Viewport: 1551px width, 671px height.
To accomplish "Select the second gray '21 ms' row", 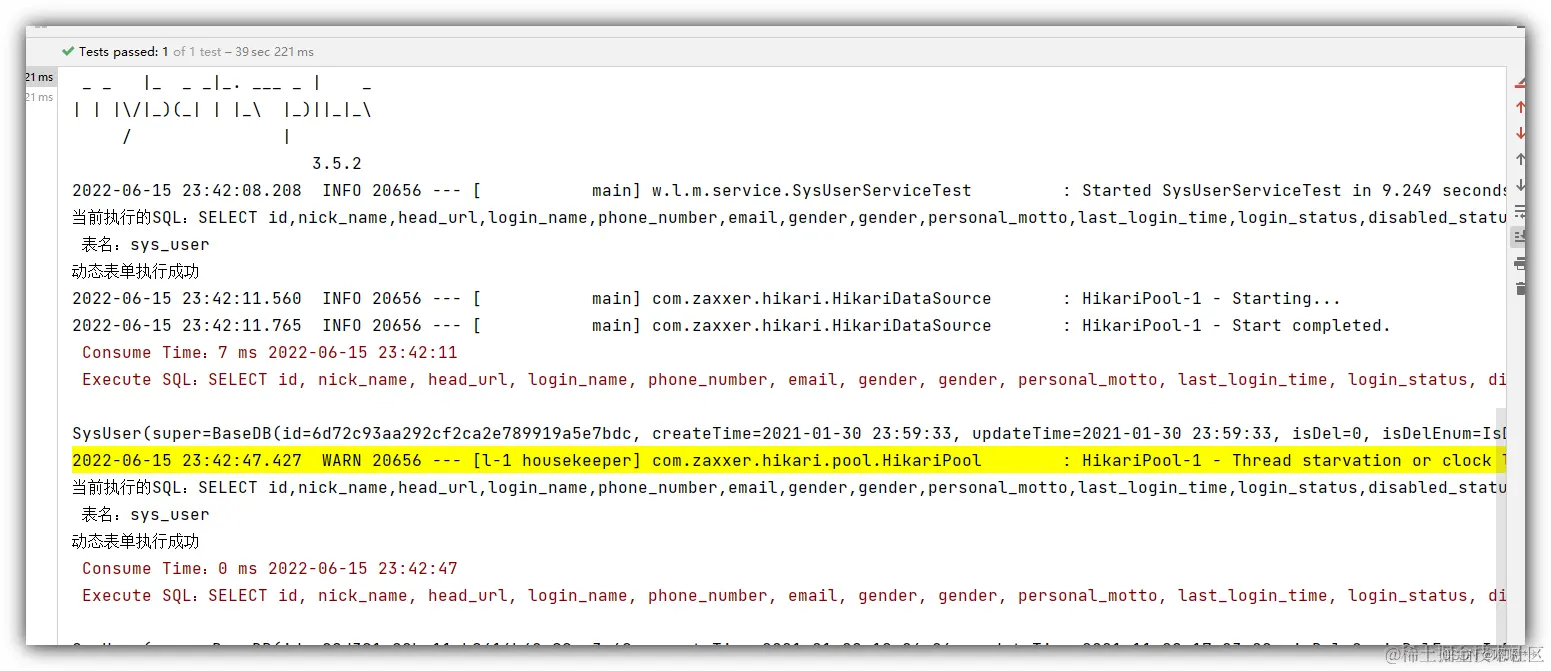I will point(40,97).
